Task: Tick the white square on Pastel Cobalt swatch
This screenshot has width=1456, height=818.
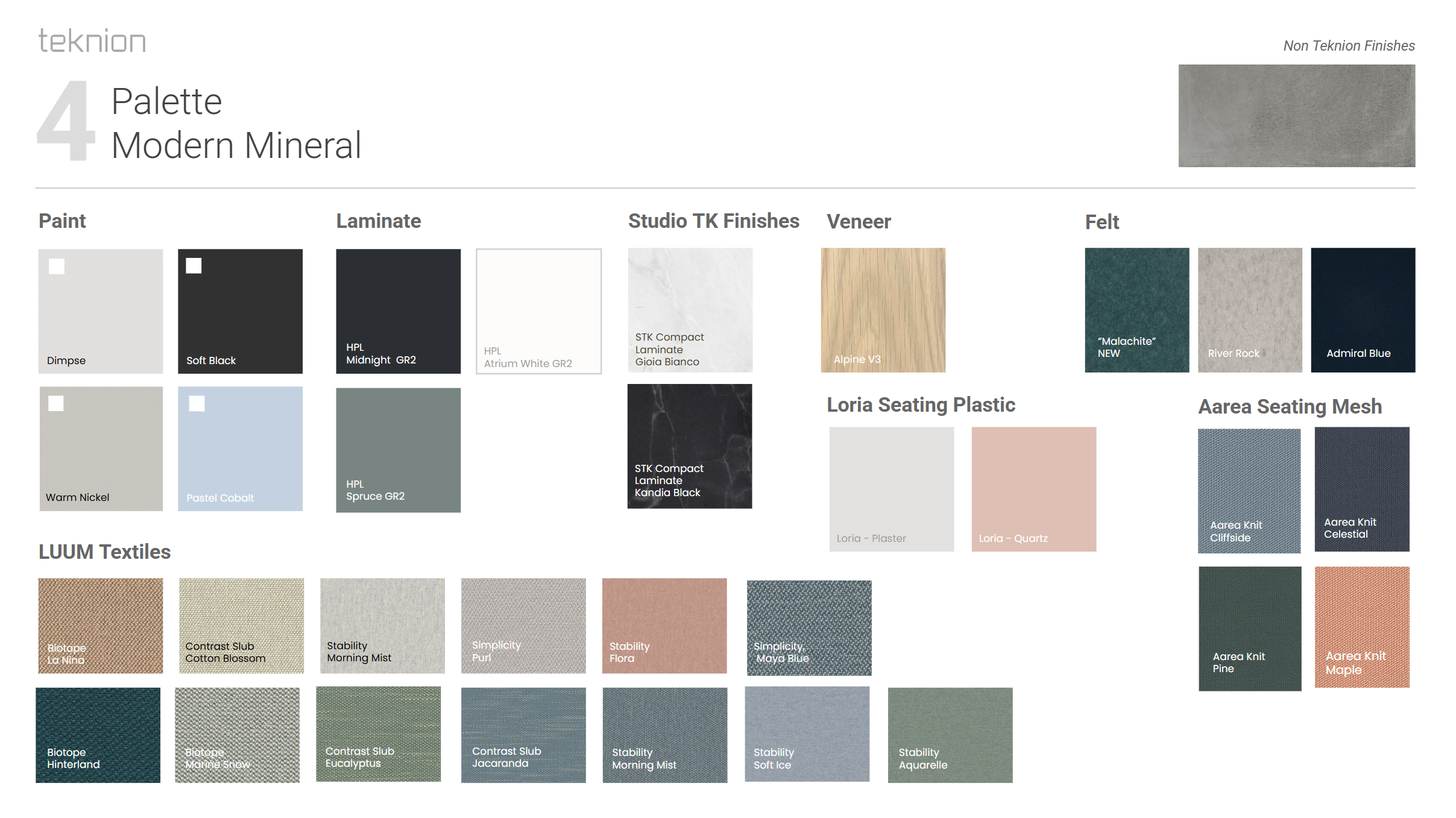Action: point(197,403)
